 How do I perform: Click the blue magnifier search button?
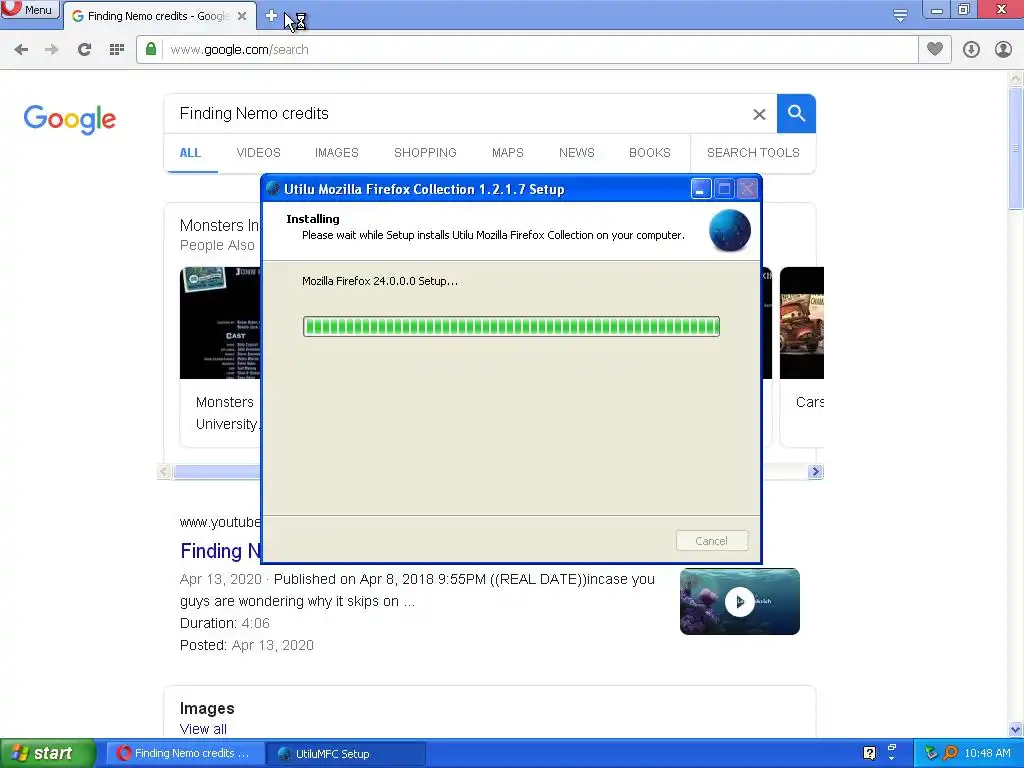coord(796,114)
